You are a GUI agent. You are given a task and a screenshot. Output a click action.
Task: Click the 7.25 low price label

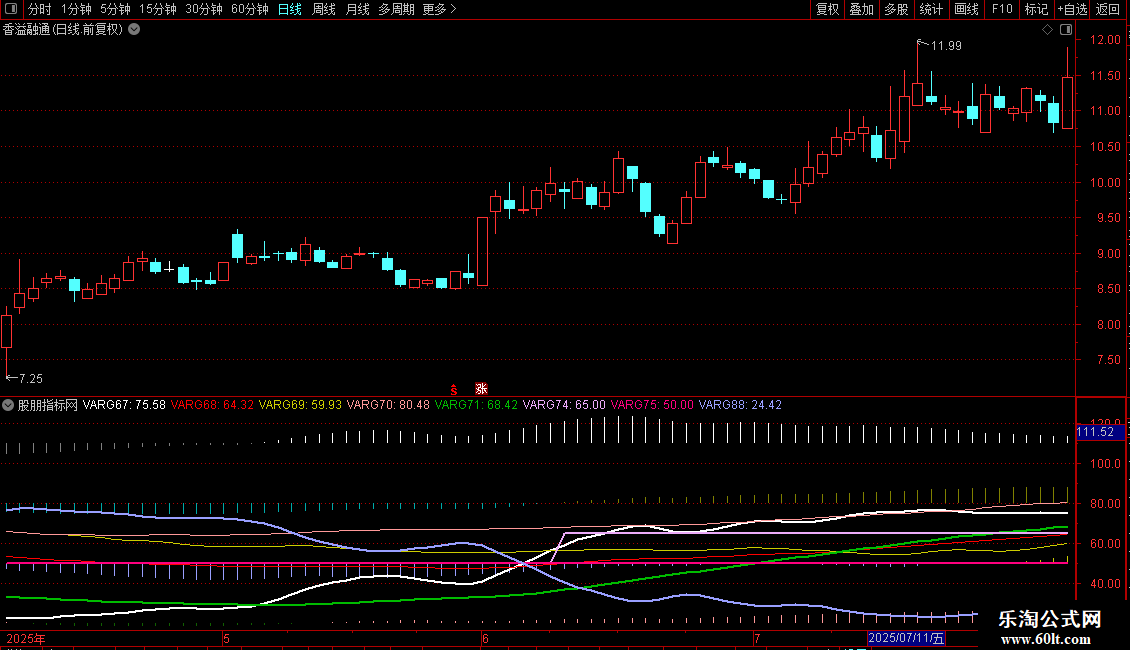(x=31, y=379)
